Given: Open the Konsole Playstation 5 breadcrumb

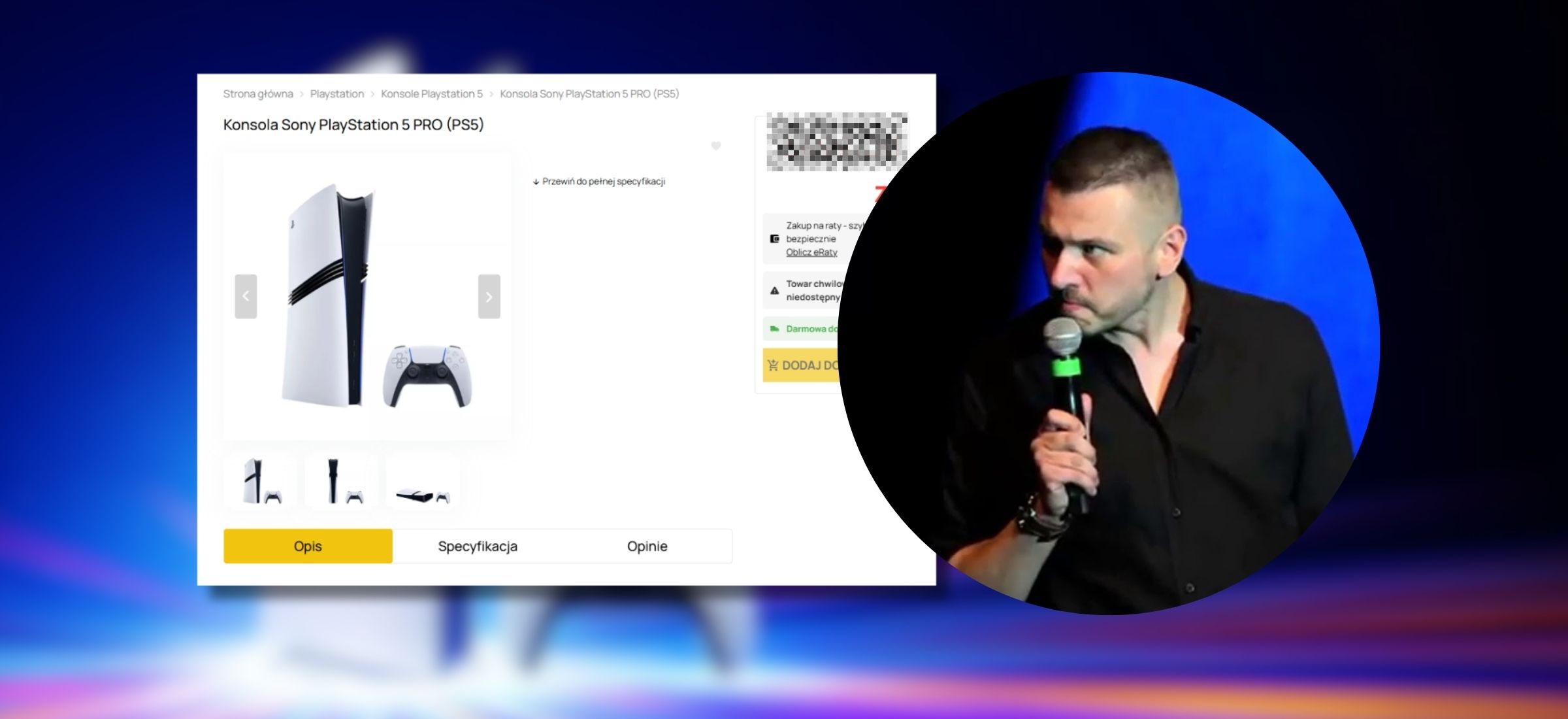Looking at the screenshot, I should click(432, 94).
